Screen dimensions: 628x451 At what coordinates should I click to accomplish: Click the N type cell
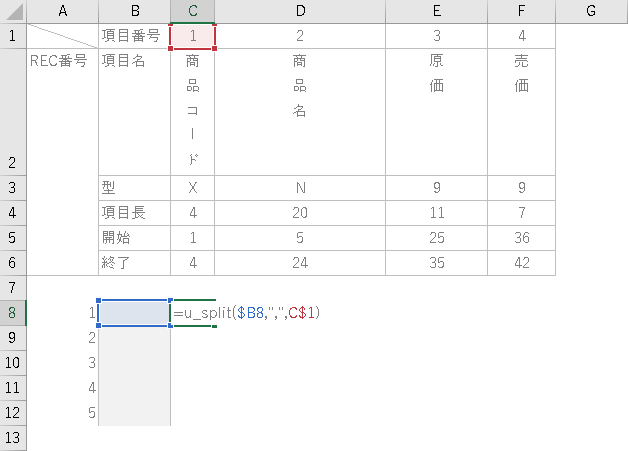coord(300,188)
